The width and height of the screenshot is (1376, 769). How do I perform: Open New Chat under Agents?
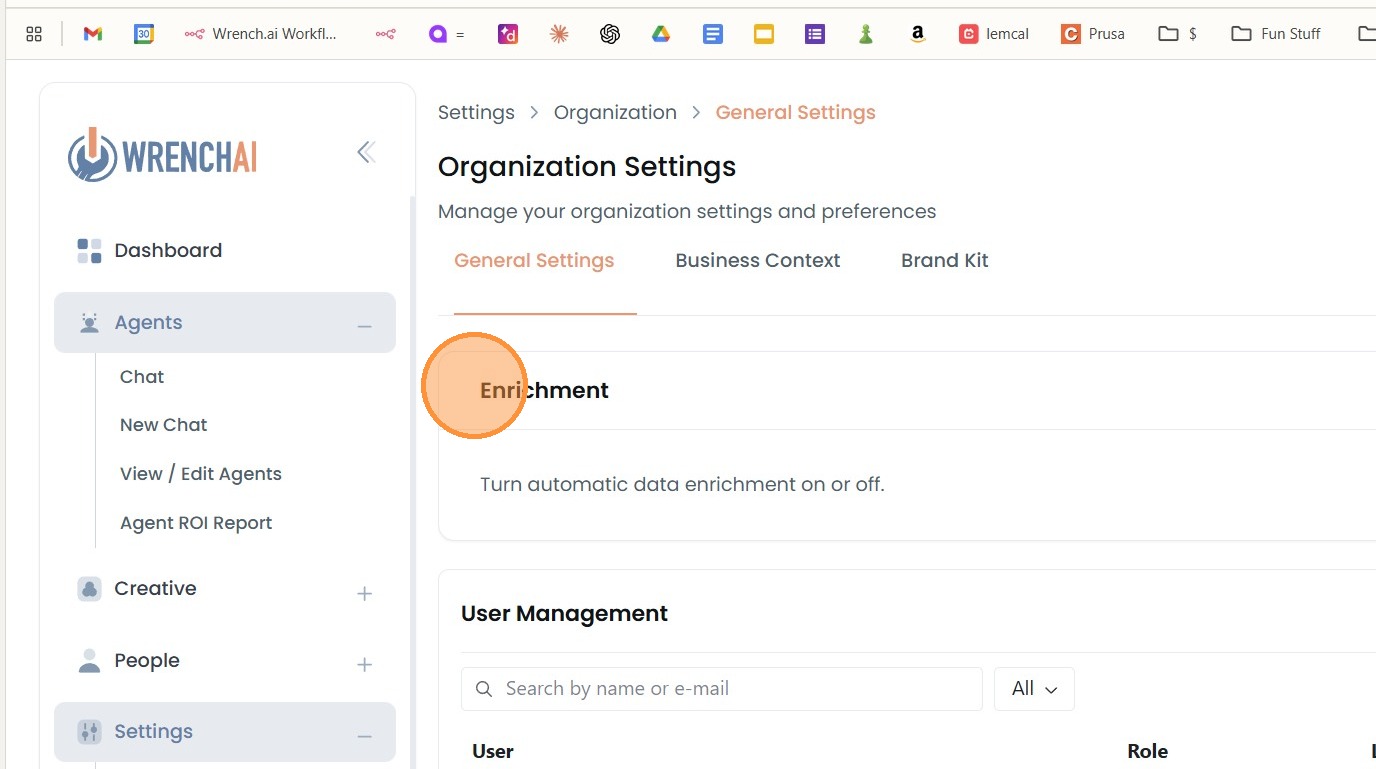(163, 425)
